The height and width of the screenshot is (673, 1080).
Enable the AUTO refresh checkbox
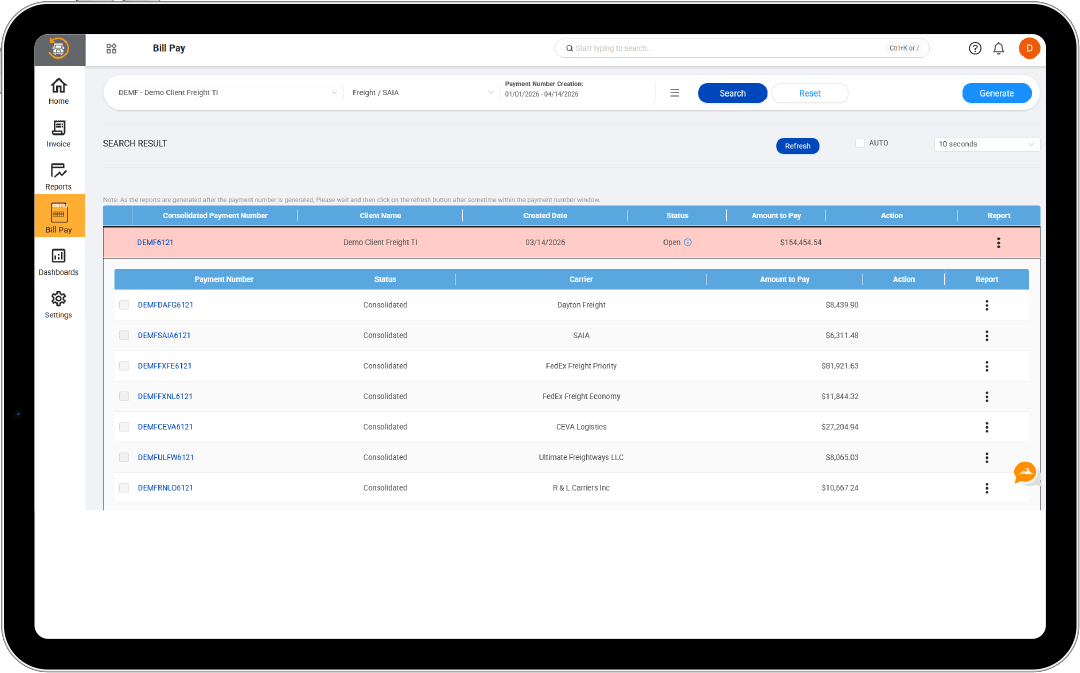[x=860, y=143]
